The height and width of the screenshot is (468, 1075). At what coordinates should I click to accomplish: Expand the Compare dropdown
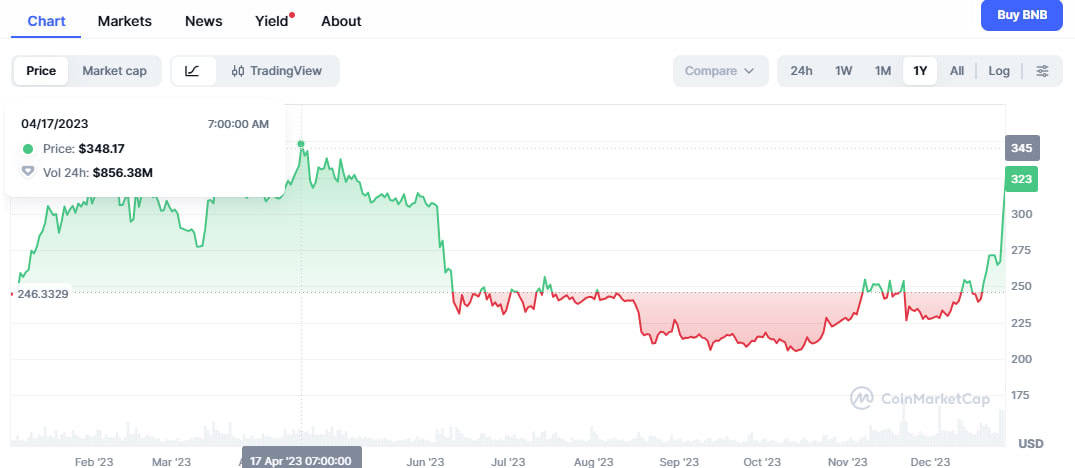click(720, 71)
